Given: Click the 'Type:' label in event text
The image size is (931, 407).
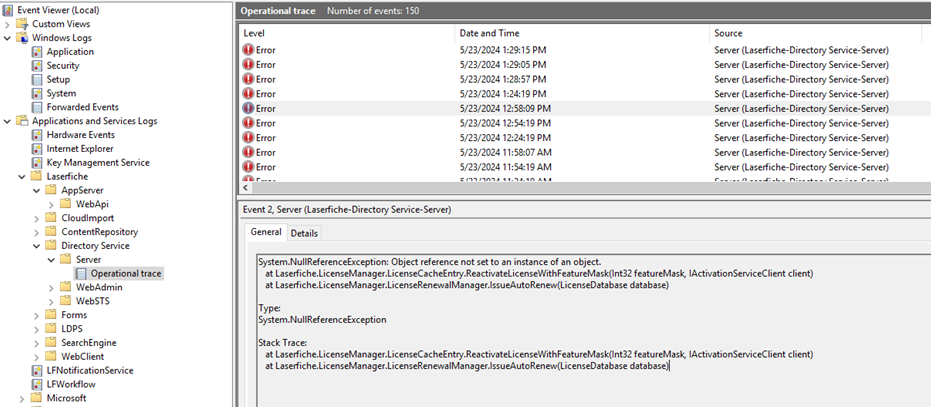Looking at the screenshot, I should (269, 308).
